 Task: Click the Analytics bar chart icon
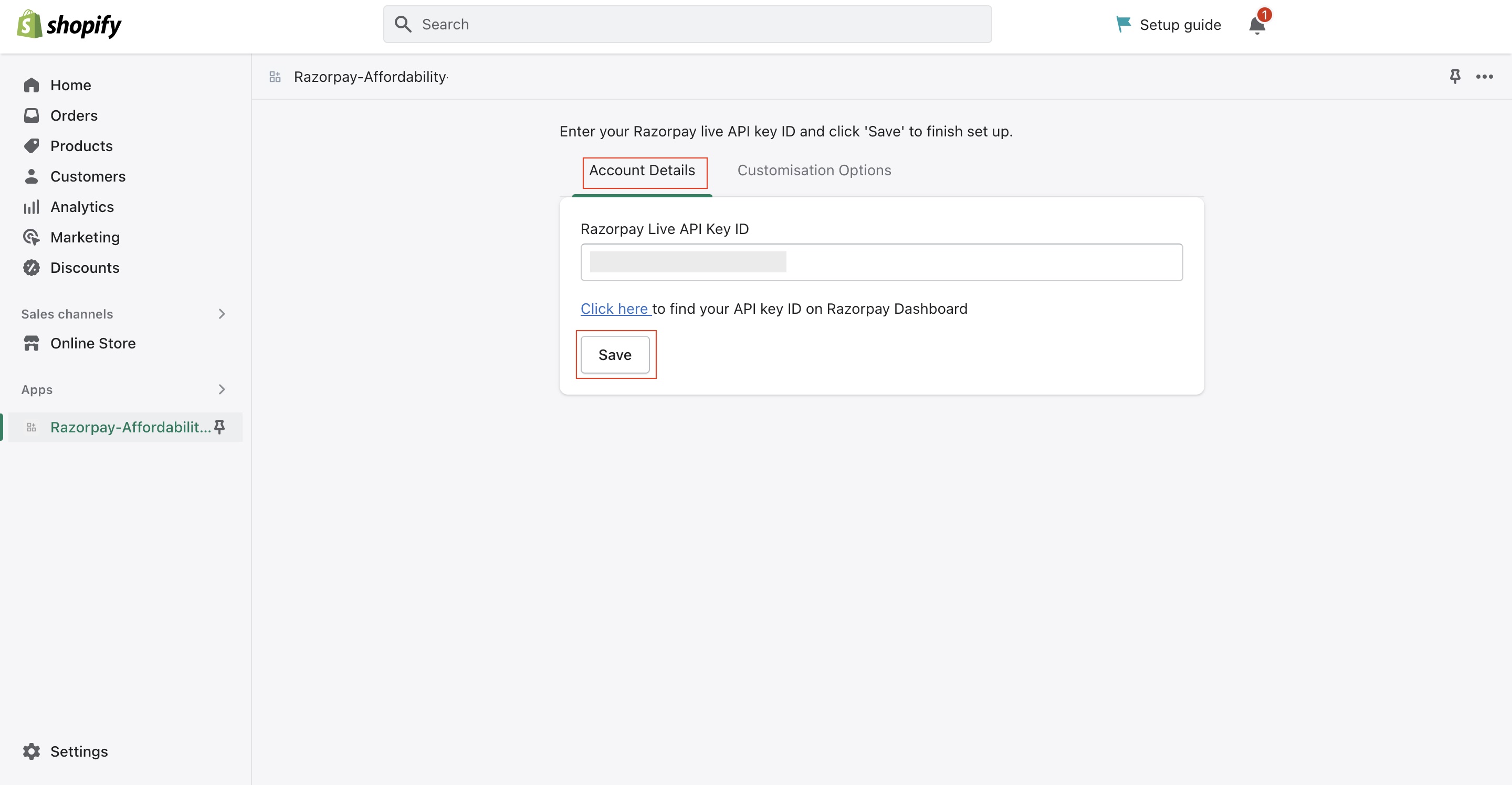31,207
